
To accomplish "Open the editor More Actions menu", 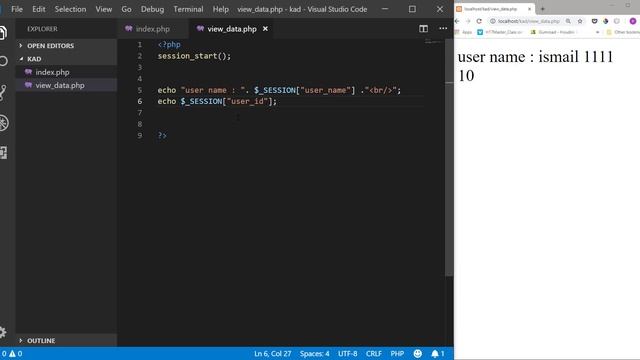I will click(443, 29).
